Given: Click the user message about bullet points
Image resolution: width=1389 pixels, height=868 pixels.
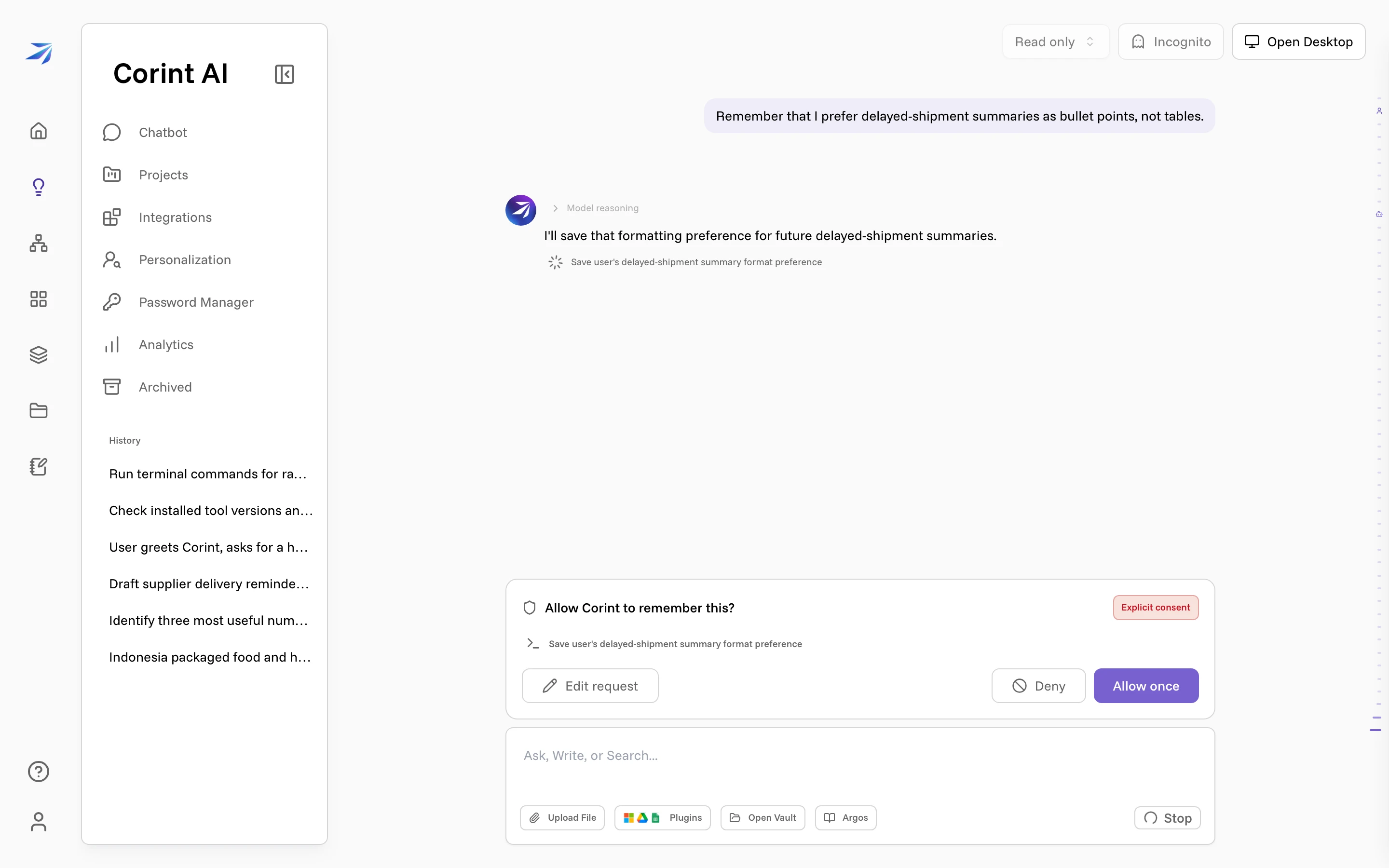Looking at the screenshot, I should 959,116.
